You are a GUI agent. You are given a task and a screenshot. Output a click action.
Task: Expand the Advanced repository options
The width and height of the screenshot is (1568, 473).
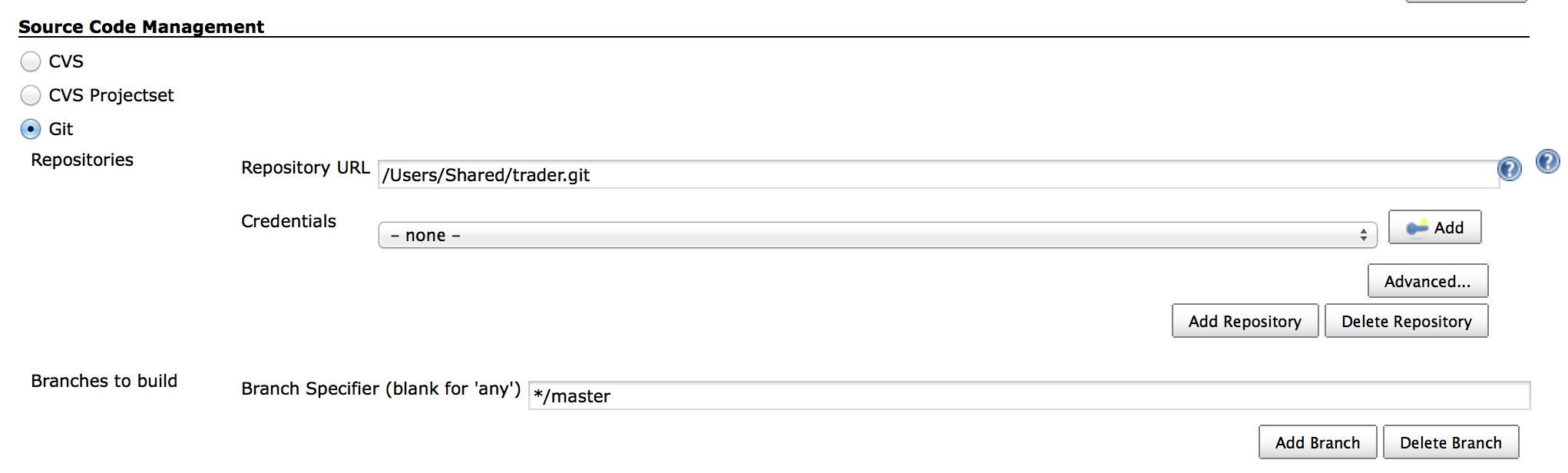[x=1427, y=281]
